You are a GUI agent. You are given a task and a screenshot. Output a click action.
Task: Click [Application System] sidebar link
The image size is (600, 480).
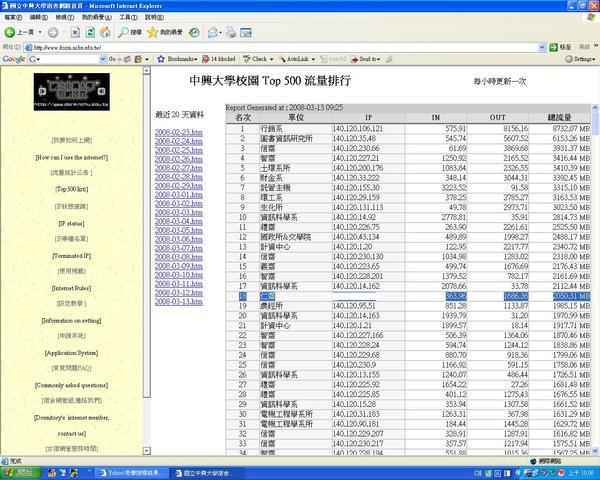click(x=72, y=353)
